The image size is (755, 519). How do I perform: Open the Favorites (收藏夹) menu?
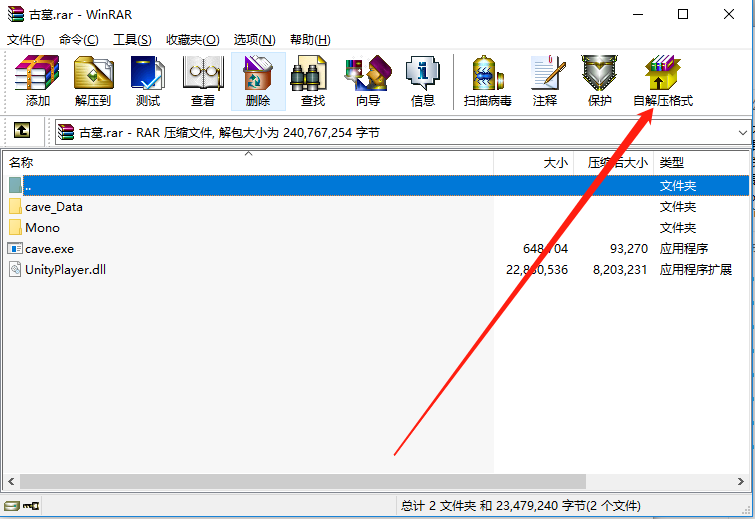click(x=193, y=39)
